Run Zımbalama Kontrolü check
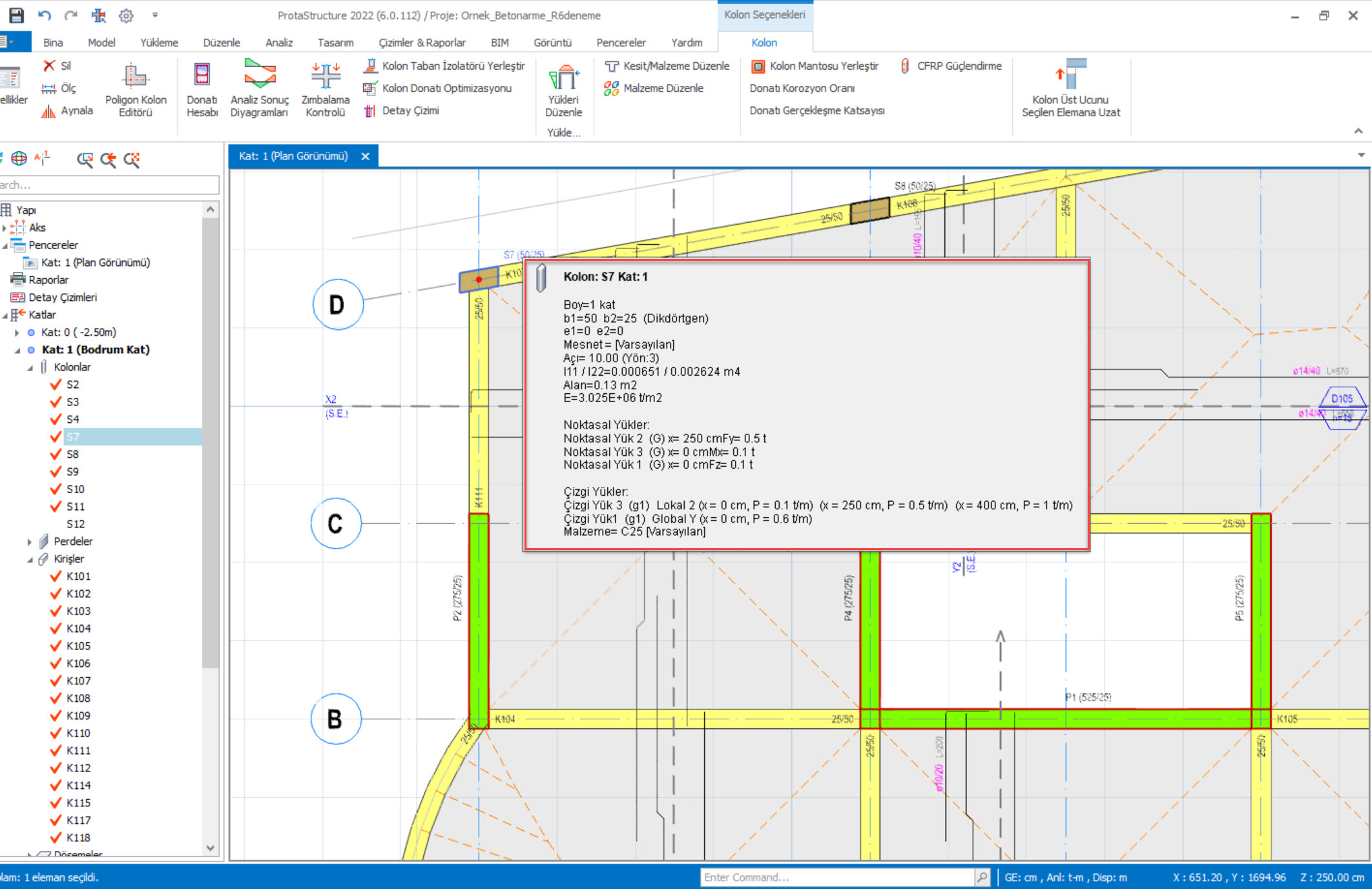1372x889 pixels. click(326, 90)
